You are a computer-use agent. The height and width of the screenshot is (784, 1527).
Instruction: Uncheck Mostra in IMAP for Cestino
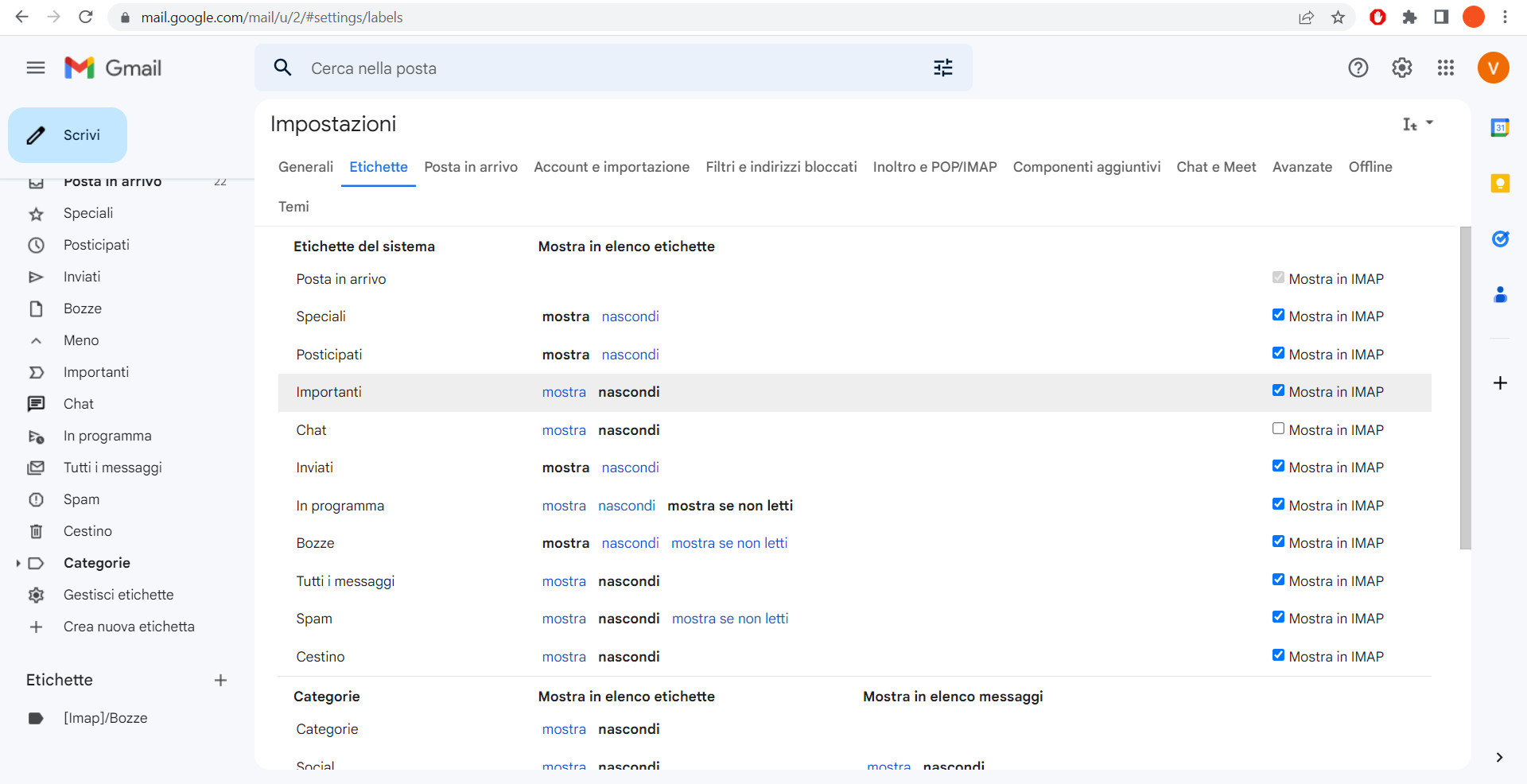[1278, 656]
